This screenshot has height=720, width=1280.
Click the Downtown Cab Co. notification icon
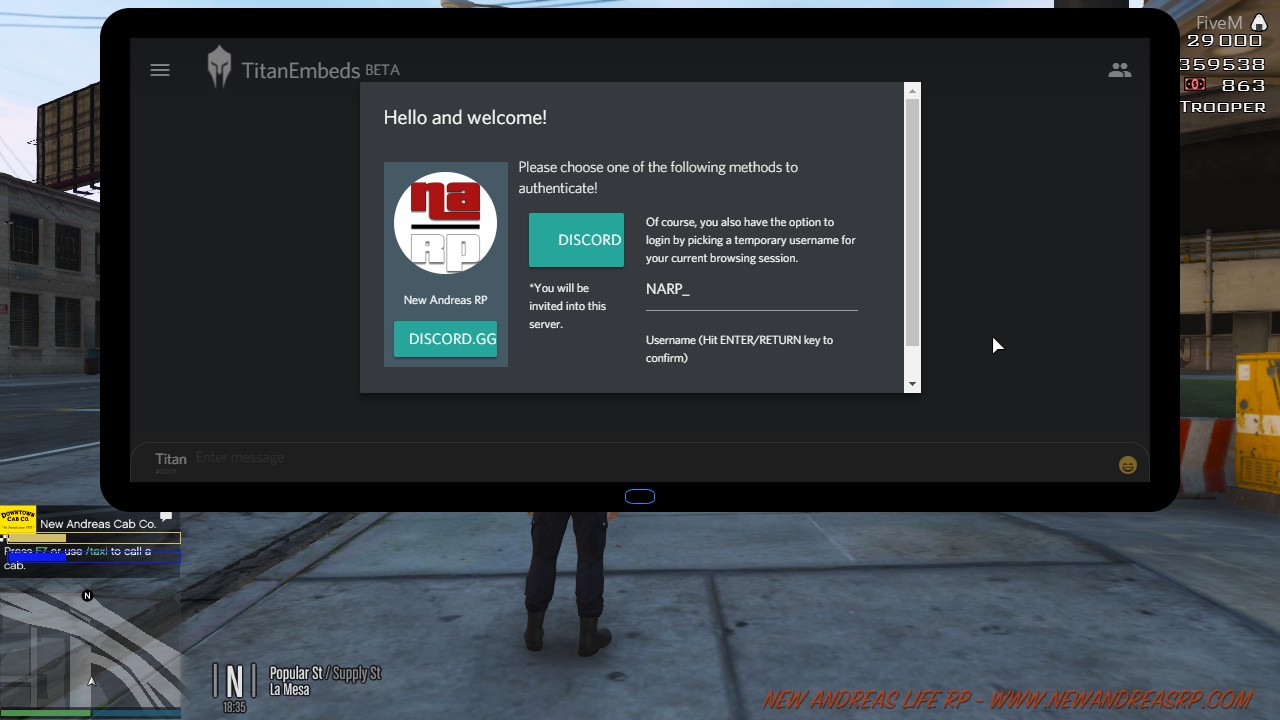coord(18,519)
